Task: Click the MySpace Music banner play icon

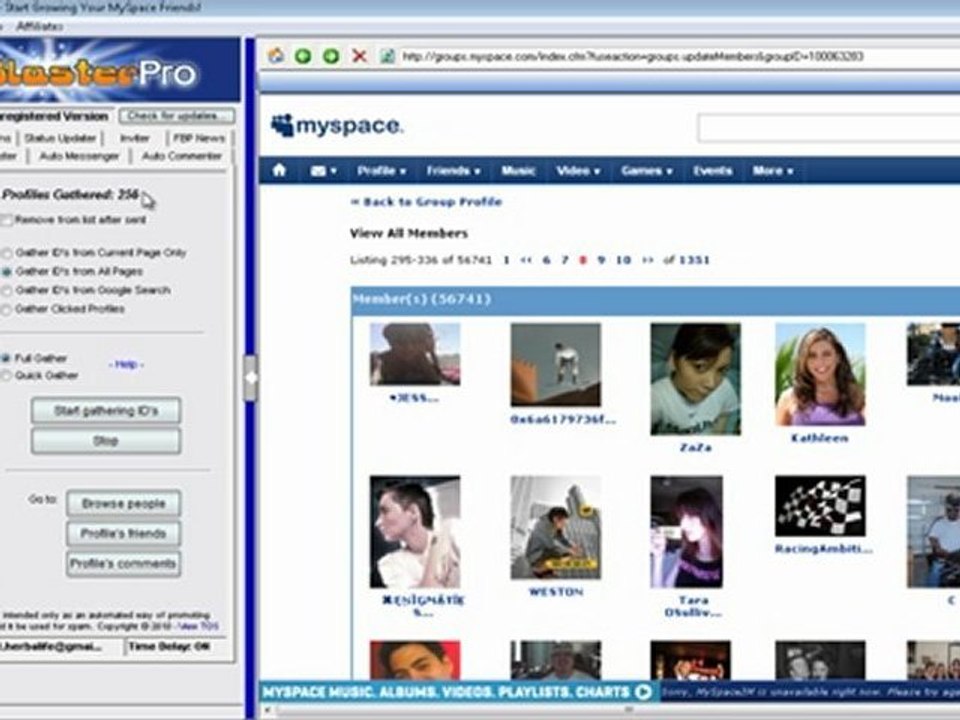Action: pos(643,692)
